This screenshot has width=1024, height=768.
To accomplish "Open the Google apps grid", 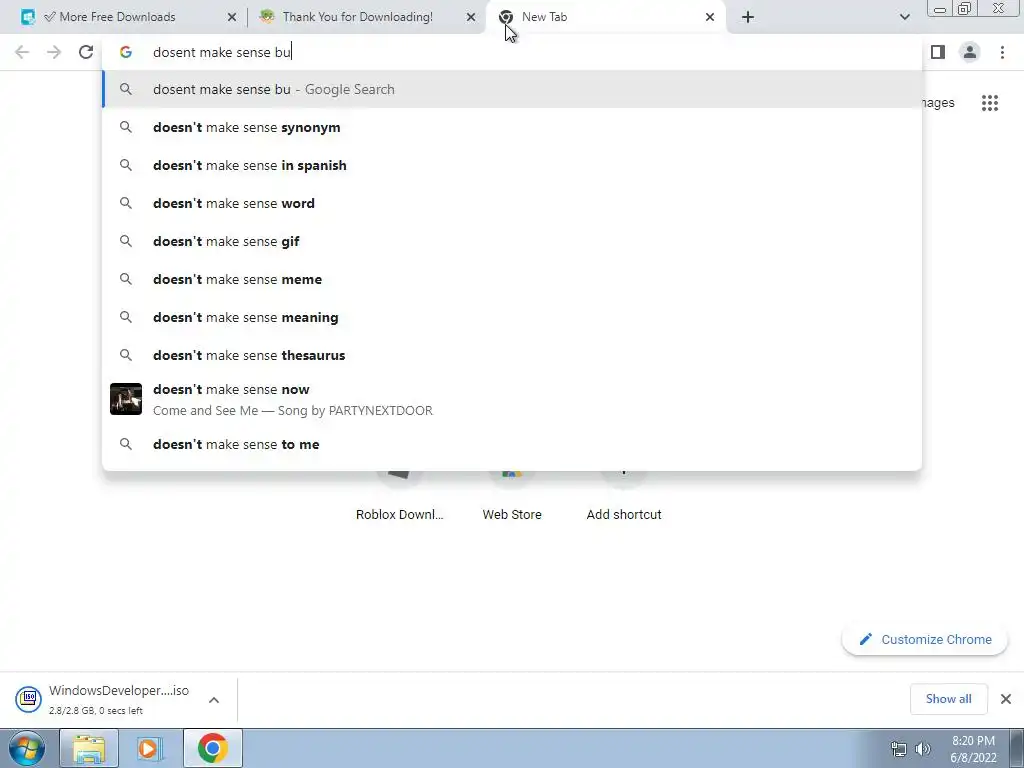I will [989, 103].
